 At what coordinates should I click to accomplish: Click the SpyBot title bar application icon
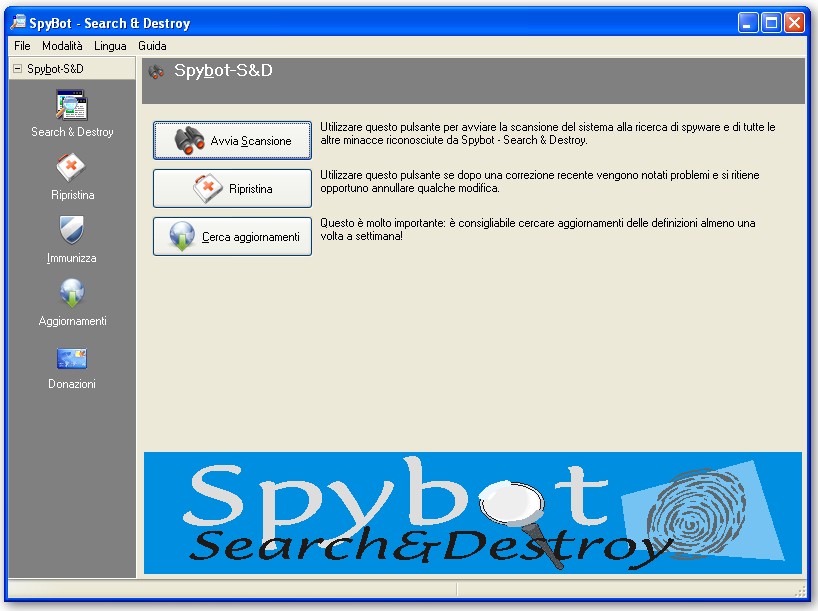18,22
